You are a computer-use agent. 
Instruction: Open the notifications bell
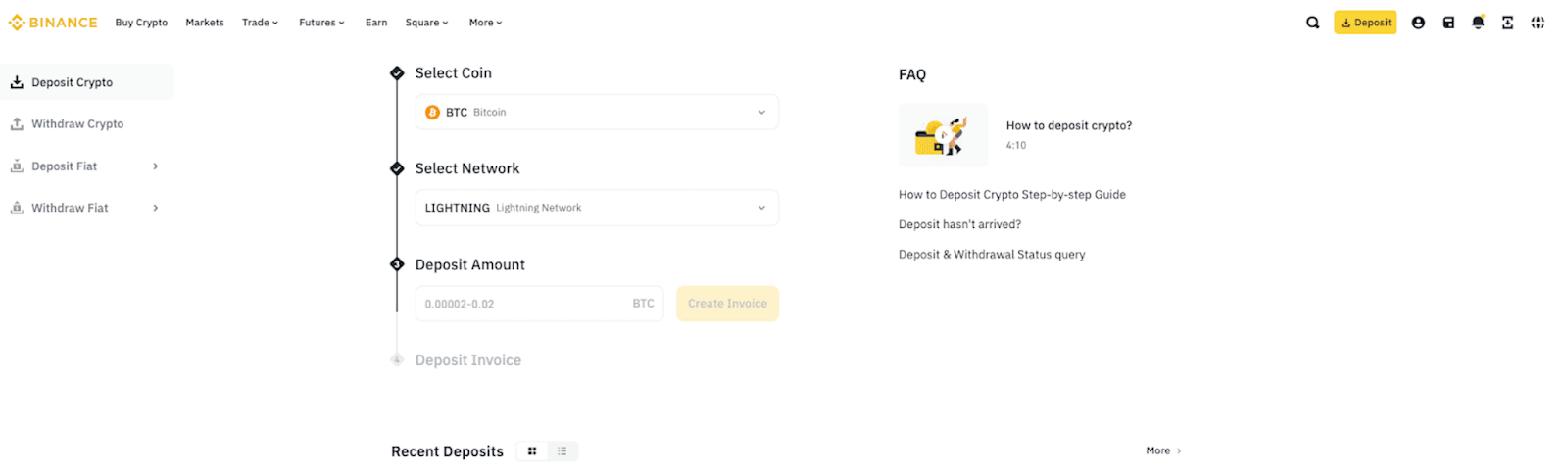(x=1478, y=23)
